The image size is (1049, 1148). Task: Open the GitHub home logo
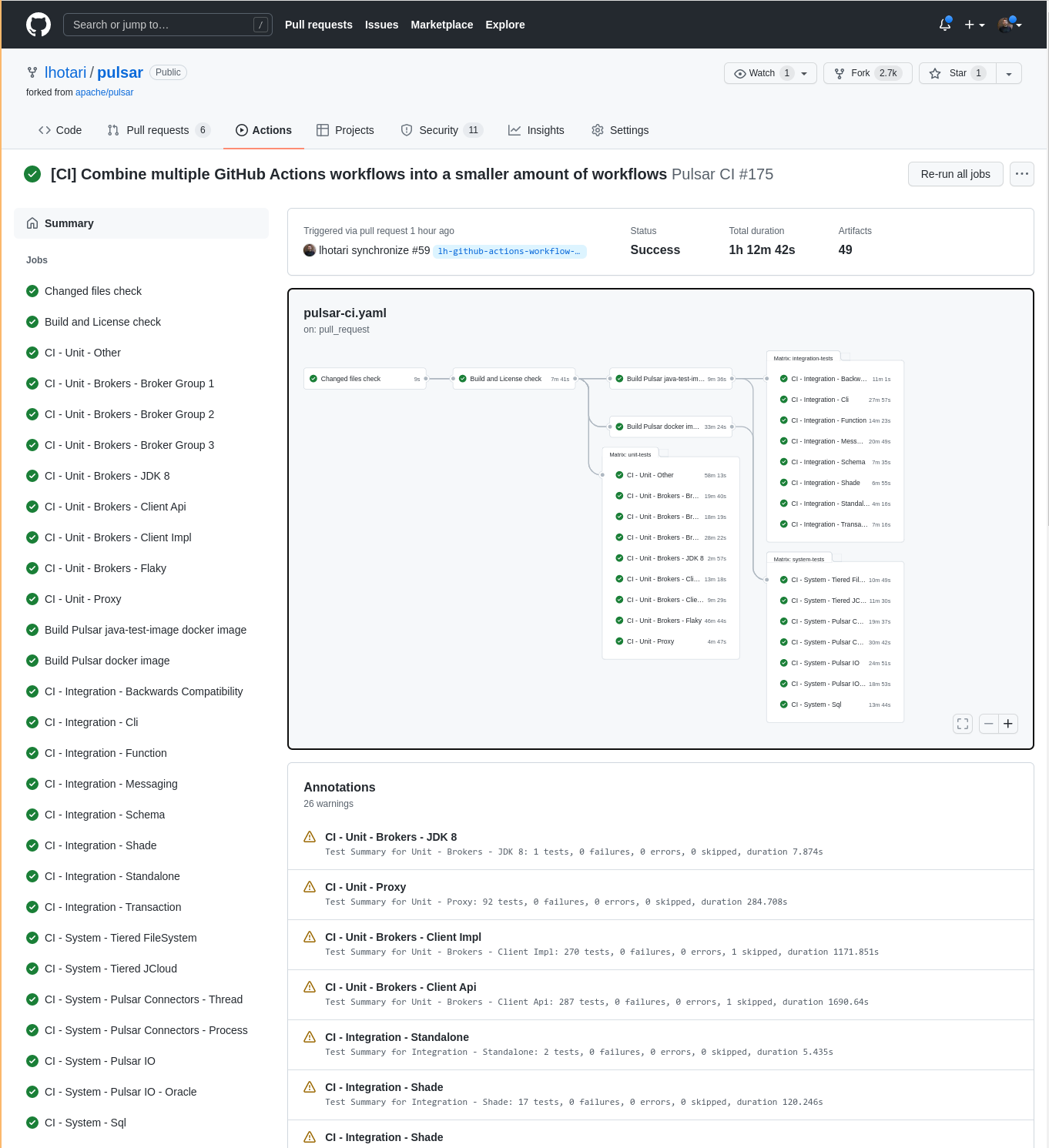(39, 25)
